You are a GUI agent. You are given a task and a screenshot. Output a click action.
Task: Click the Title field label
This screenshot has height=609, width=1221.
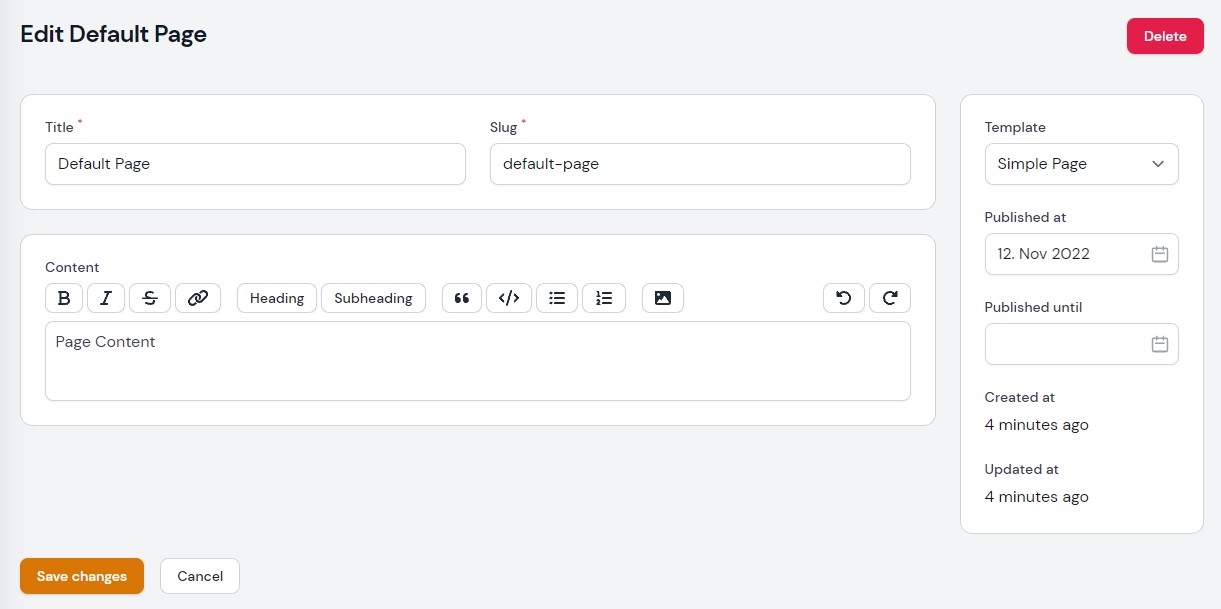tap(59, 127)
